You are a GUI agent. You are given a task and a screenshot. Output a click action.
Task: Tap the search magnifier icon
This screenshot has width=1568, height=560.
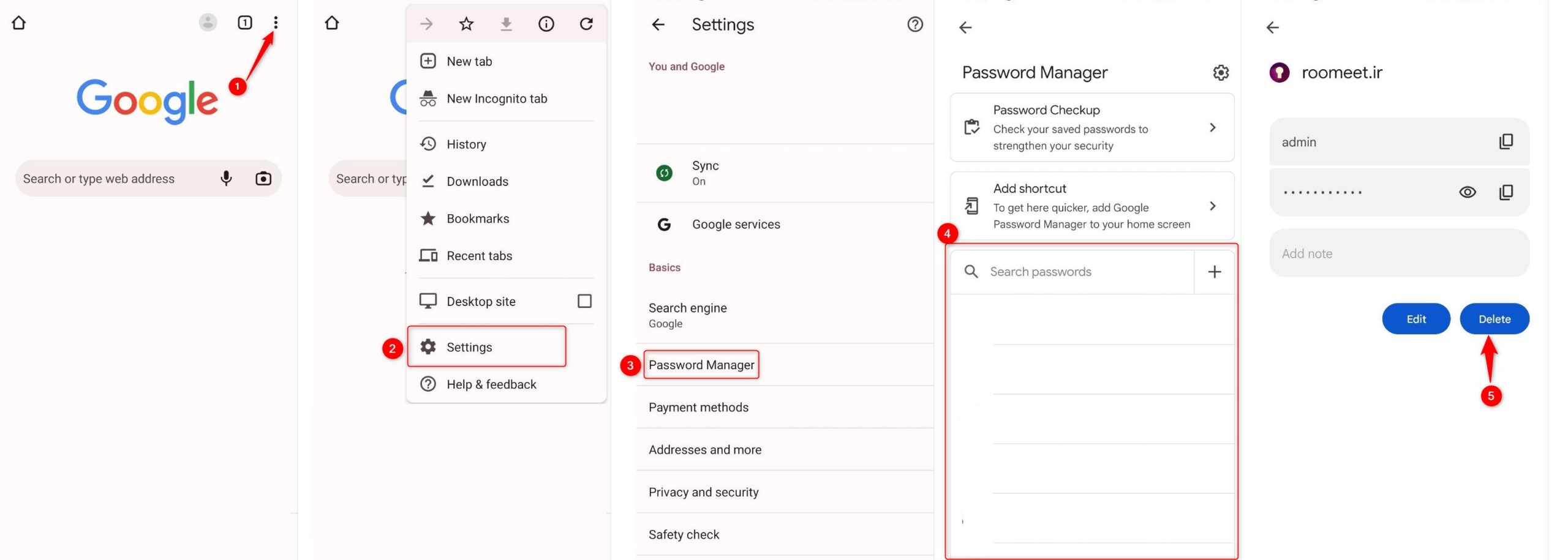[x=971, y=271]
